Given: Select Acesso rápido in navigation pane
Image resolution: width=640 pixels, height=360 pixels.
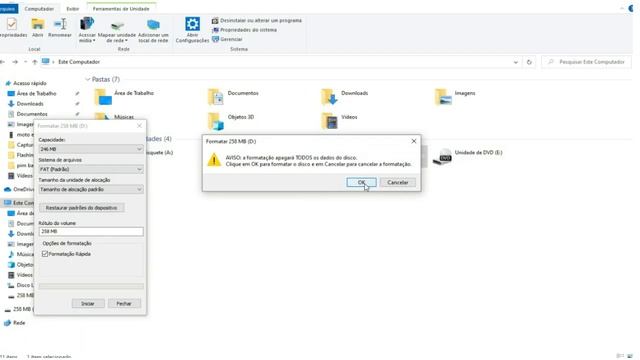Looking at the screenshot, I should (x=26, y=83).
